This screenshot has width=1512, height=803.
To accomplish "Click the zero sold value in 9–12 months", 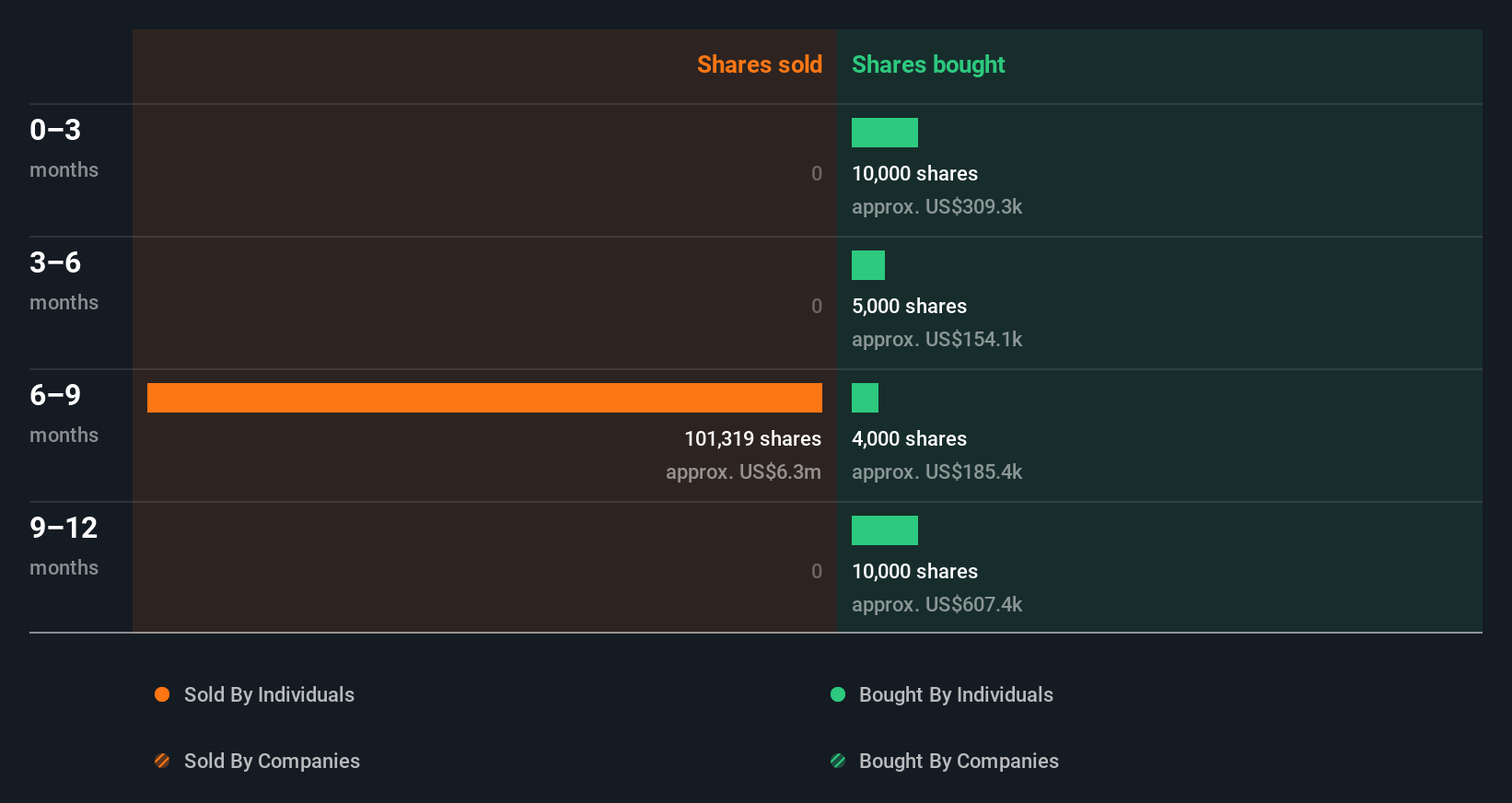I will [x=817, y=572].
